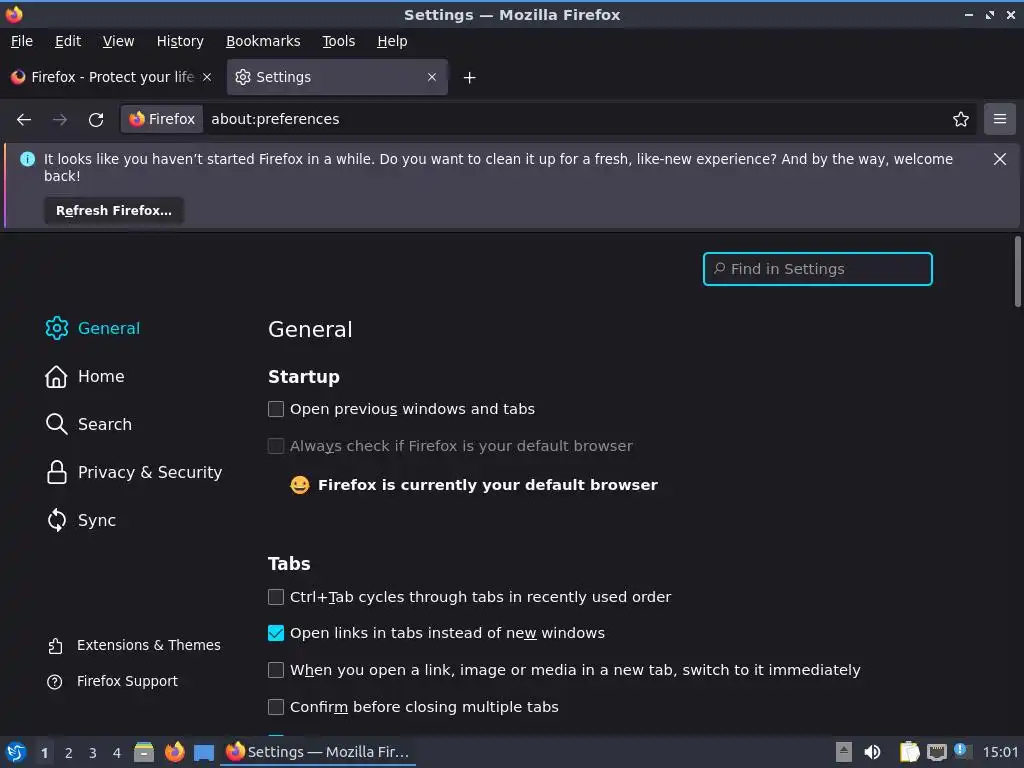Viewport: 1024px width, 768px height.
Task: Go back using the back arrow
Action: click(x=24, y=120)
